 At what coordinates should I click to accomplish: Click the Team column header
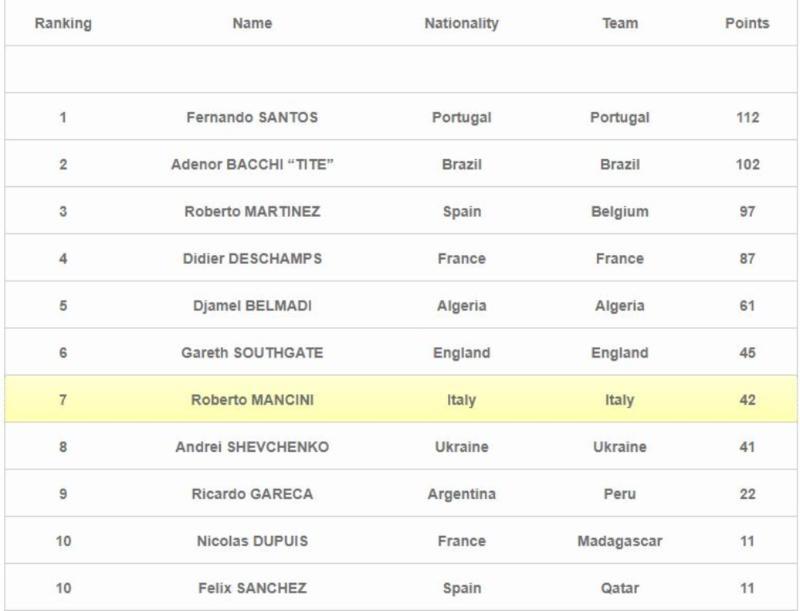[620, 23]
